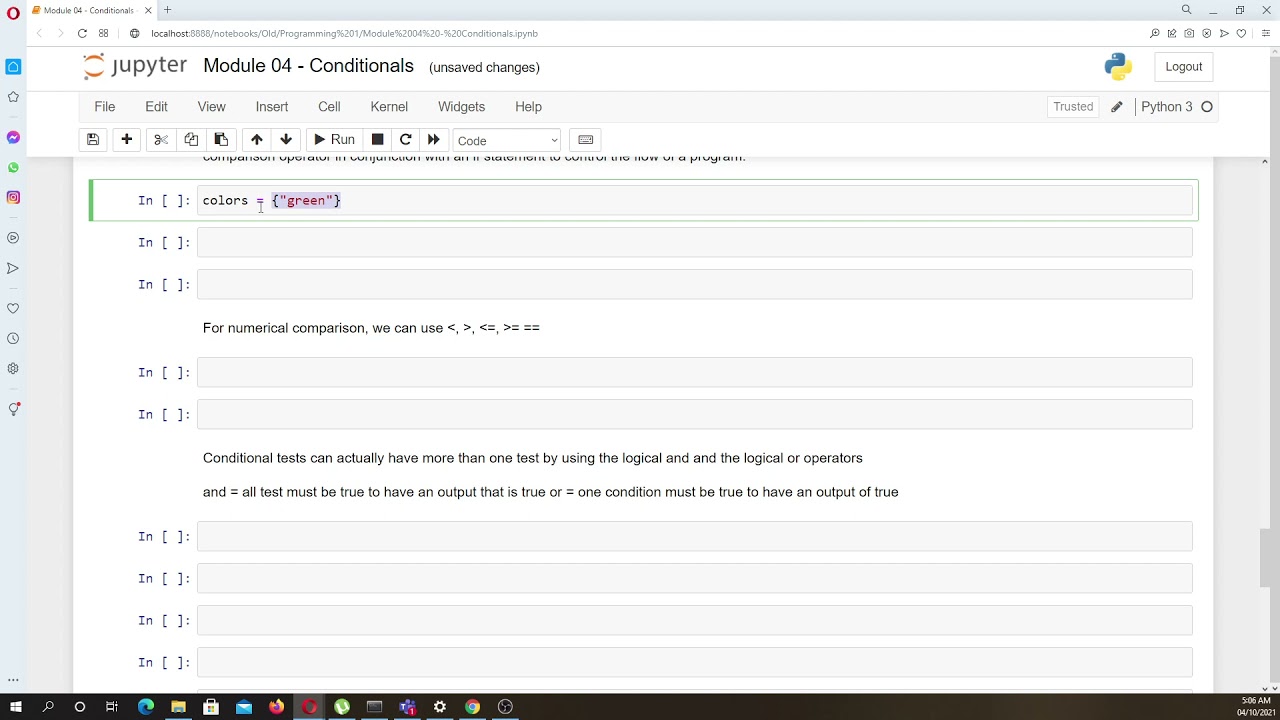Click inside the colors = {"green"} cell
Viewport: 1280px width, 720px height.
coord(694,201)
